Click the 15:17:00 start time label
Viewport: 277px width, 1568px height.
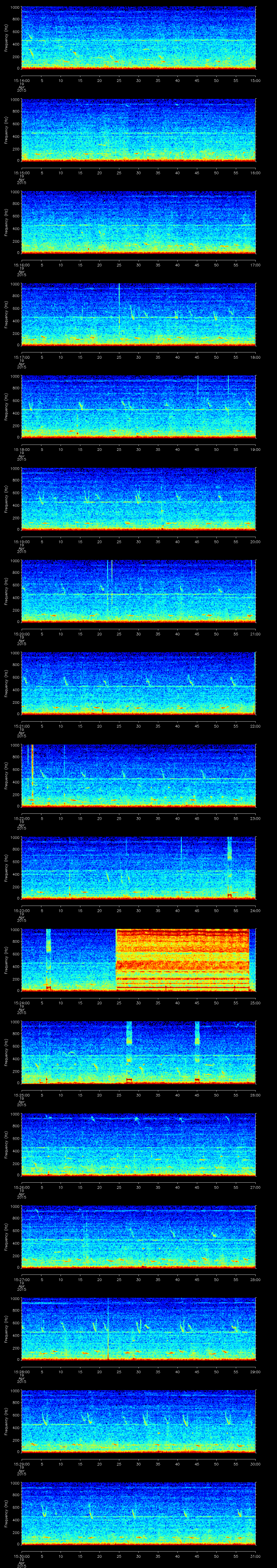tap(21, 357)
